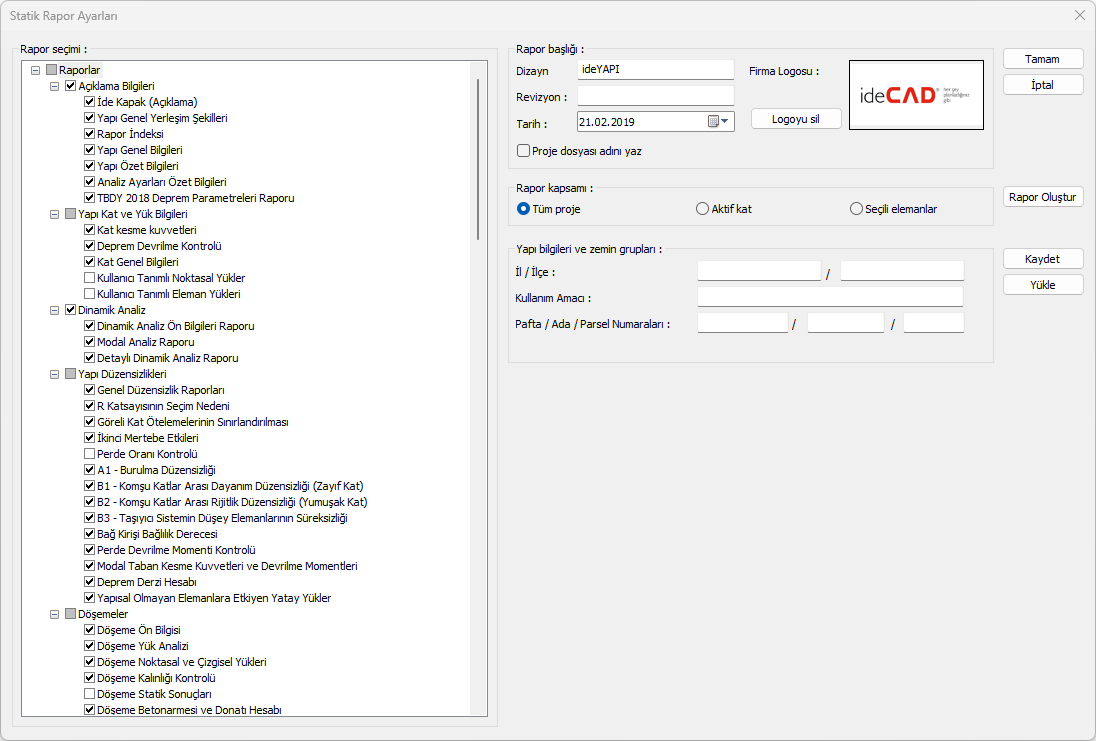Viewport: 1096px width, 741px height.
Task: Choose Seçili elemanlar report scope
Action: [856, 209]
